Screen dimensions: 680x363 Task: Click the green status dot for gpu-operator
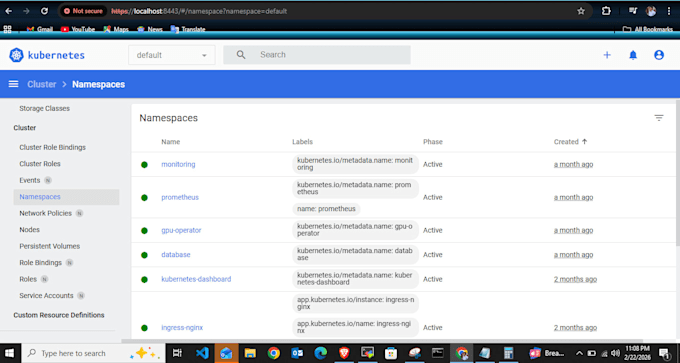(x=144, y=231)
